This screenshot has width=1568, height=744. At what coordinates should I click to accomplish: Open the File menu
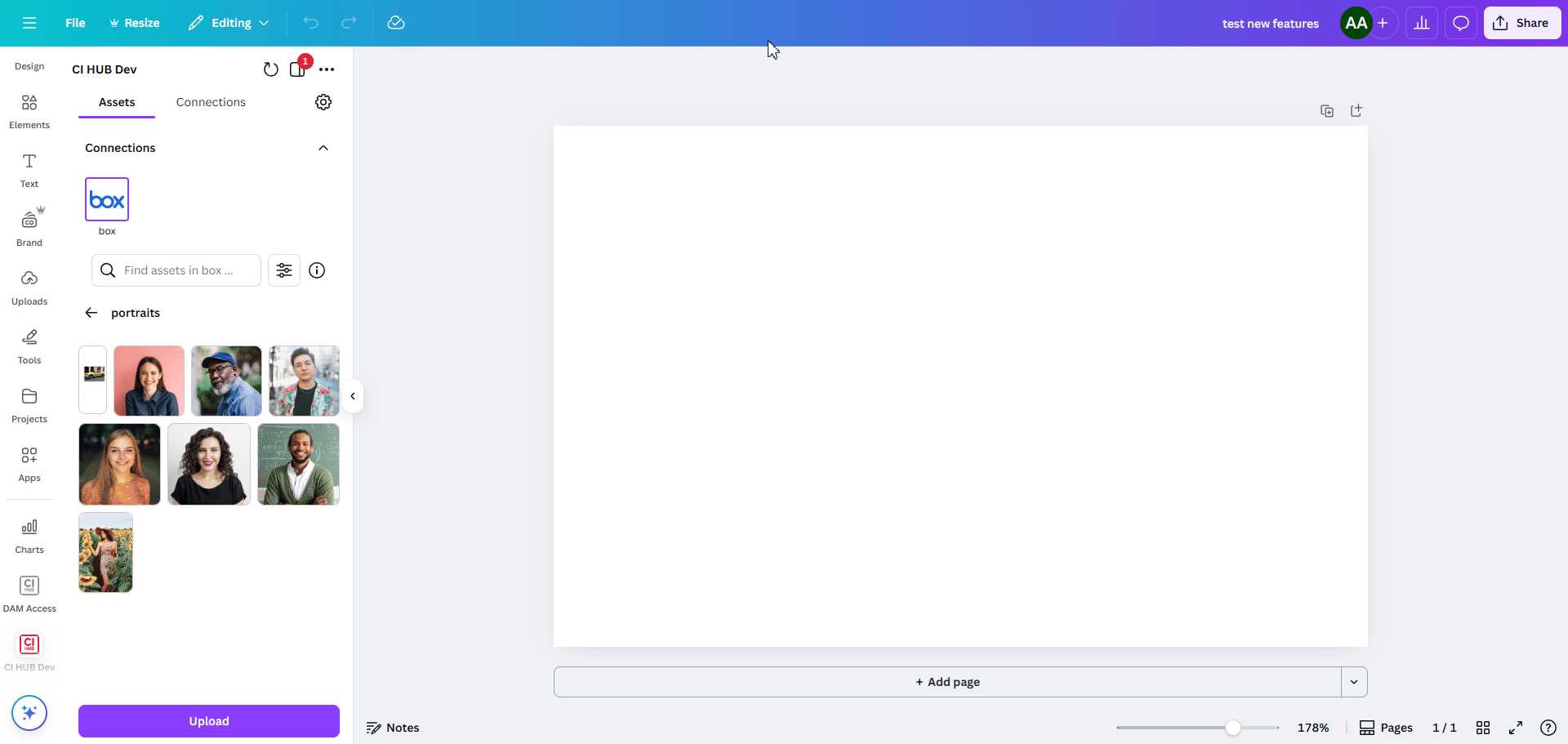pyautogui.click(x=75, y=23)
